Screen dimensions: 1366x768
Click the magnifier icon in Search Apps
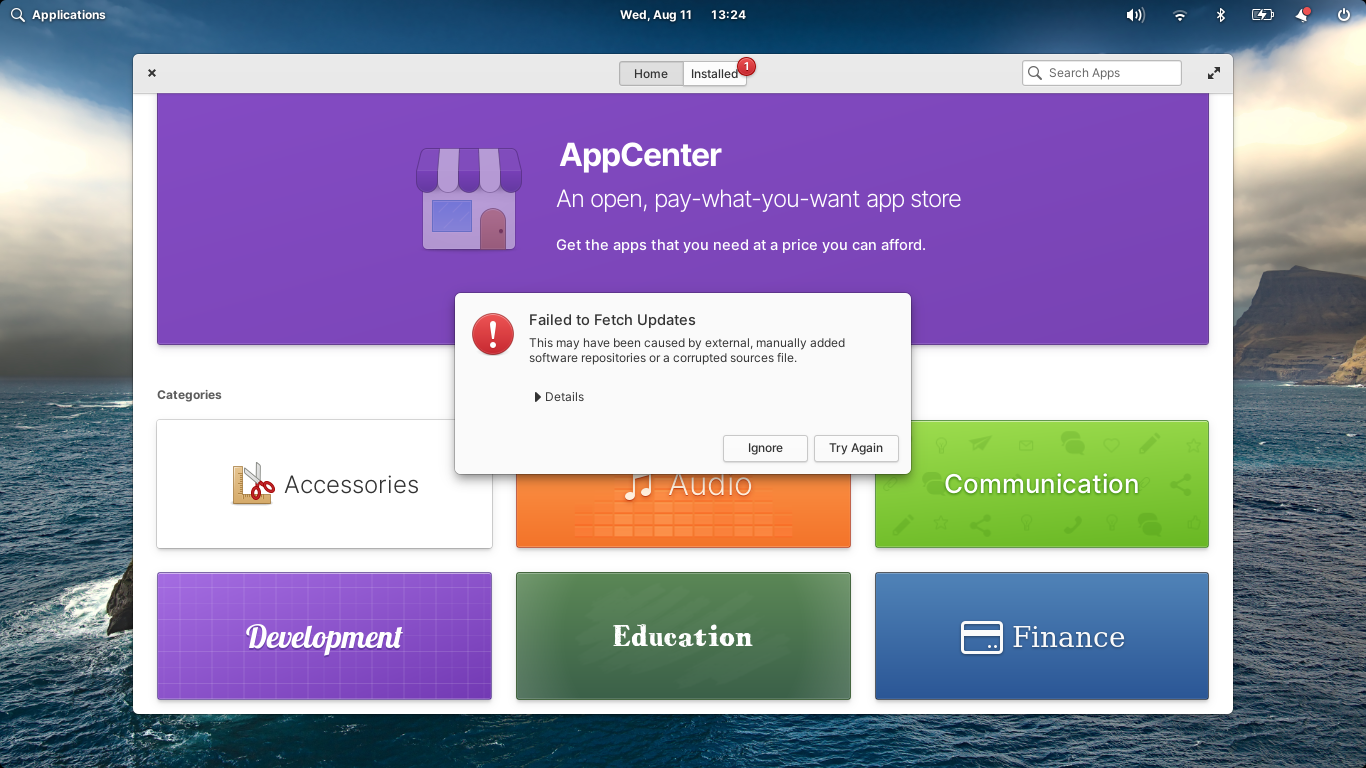tap(1035, 73)
